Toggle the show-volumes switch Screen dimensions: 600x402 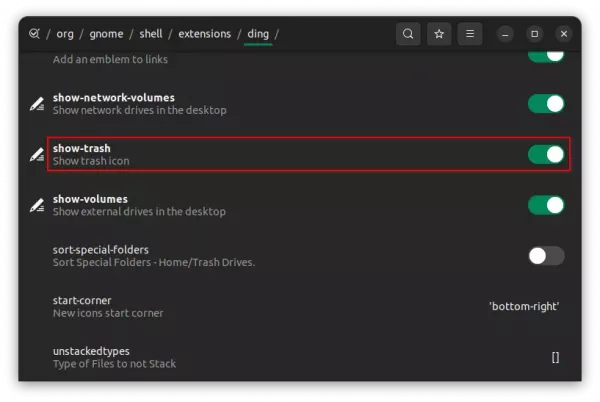[x=546, y=205]
